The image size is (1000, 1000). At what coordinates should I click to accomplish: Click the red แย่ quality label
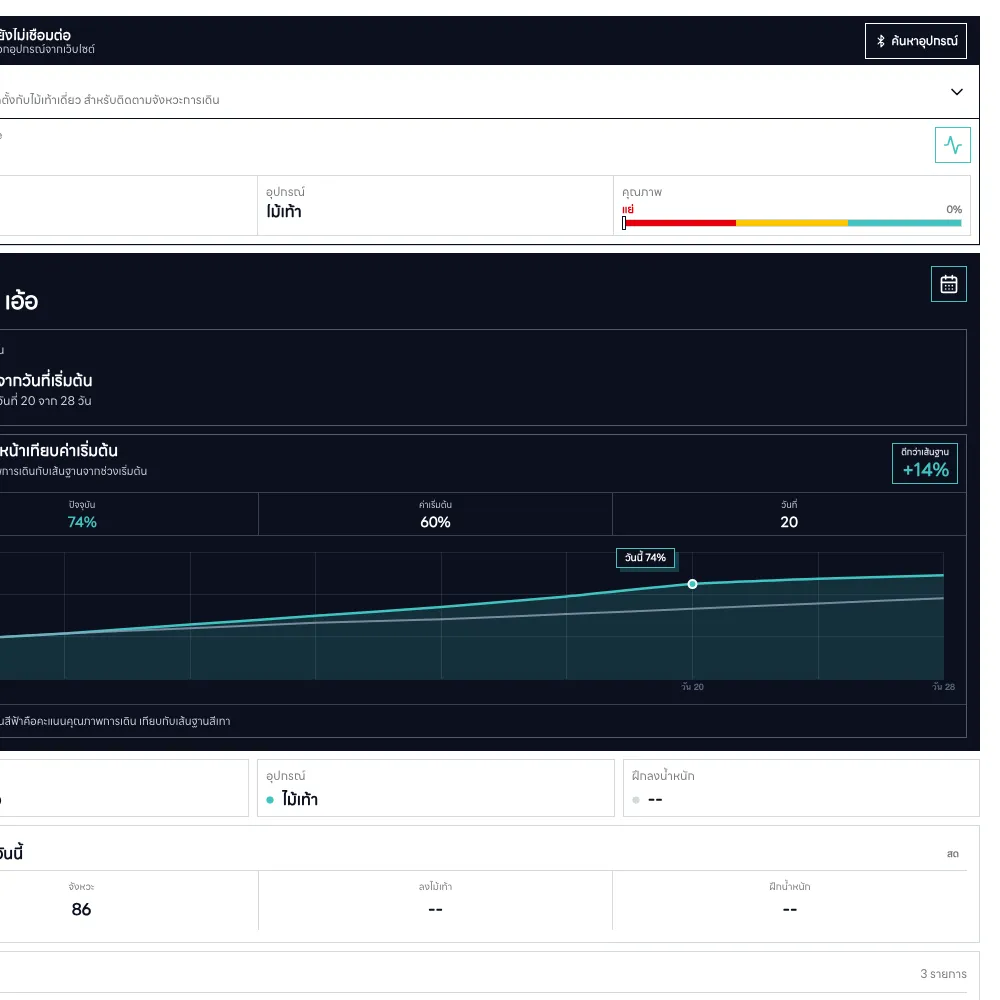tap(628, 209)
